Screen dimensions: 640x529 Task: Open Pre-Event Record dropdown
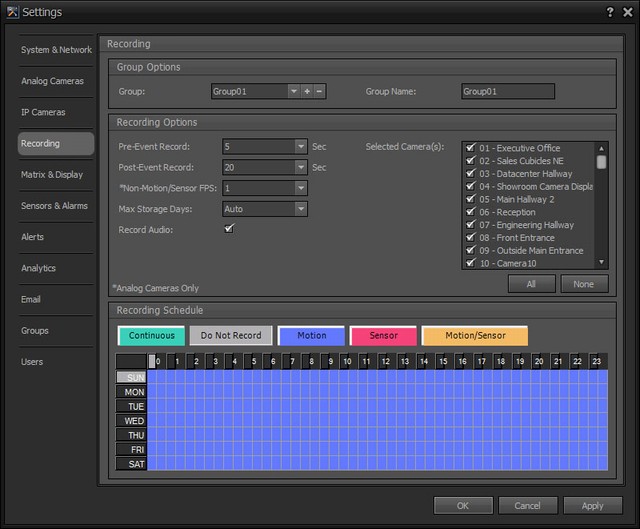301,147
